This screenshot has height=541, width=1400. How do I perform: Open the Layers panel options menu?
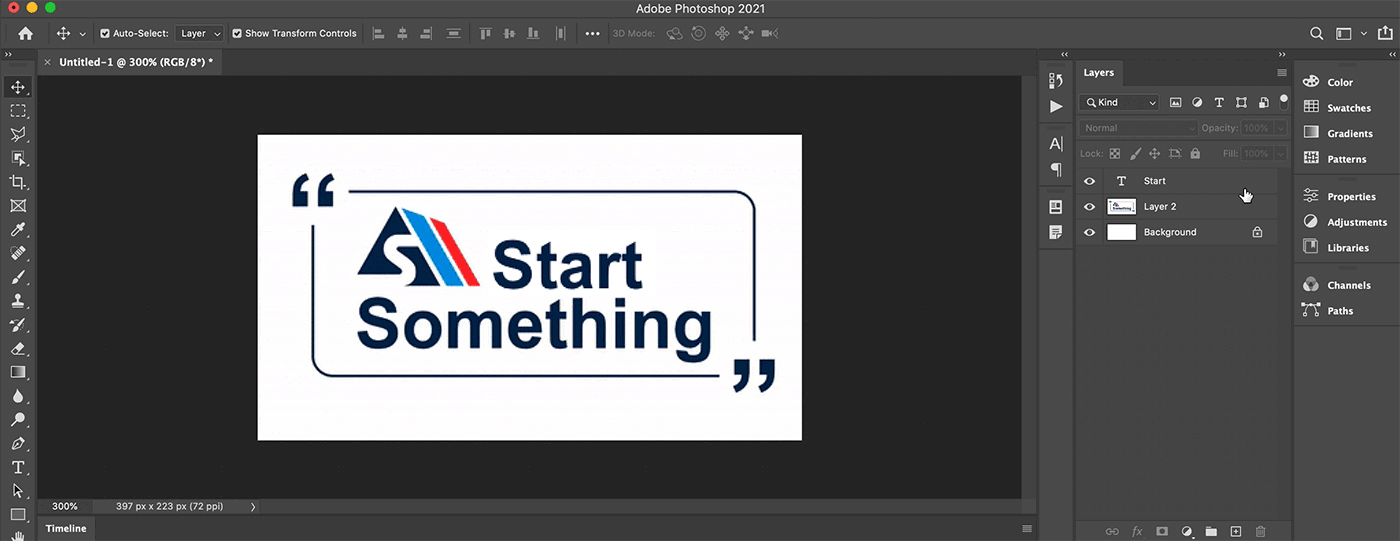(x=1282, y=73)
